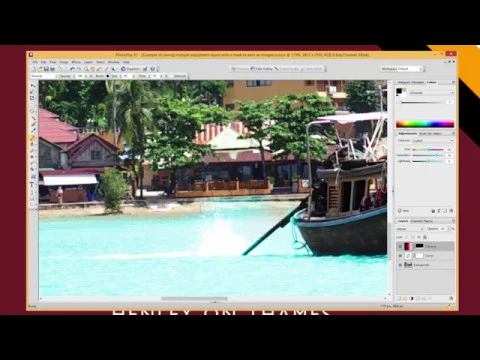Viewport: 480px width, 360px height.
Task: Click the Saturation slider in Adjustments panel
Action: [x=428, y=155]
